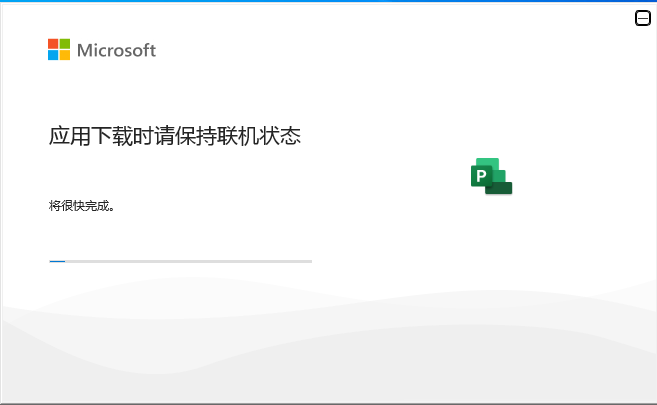The width and height of the screenshot is (657, 405).
Task: Click the words 应用下载 at heading start
Action: 91,136
